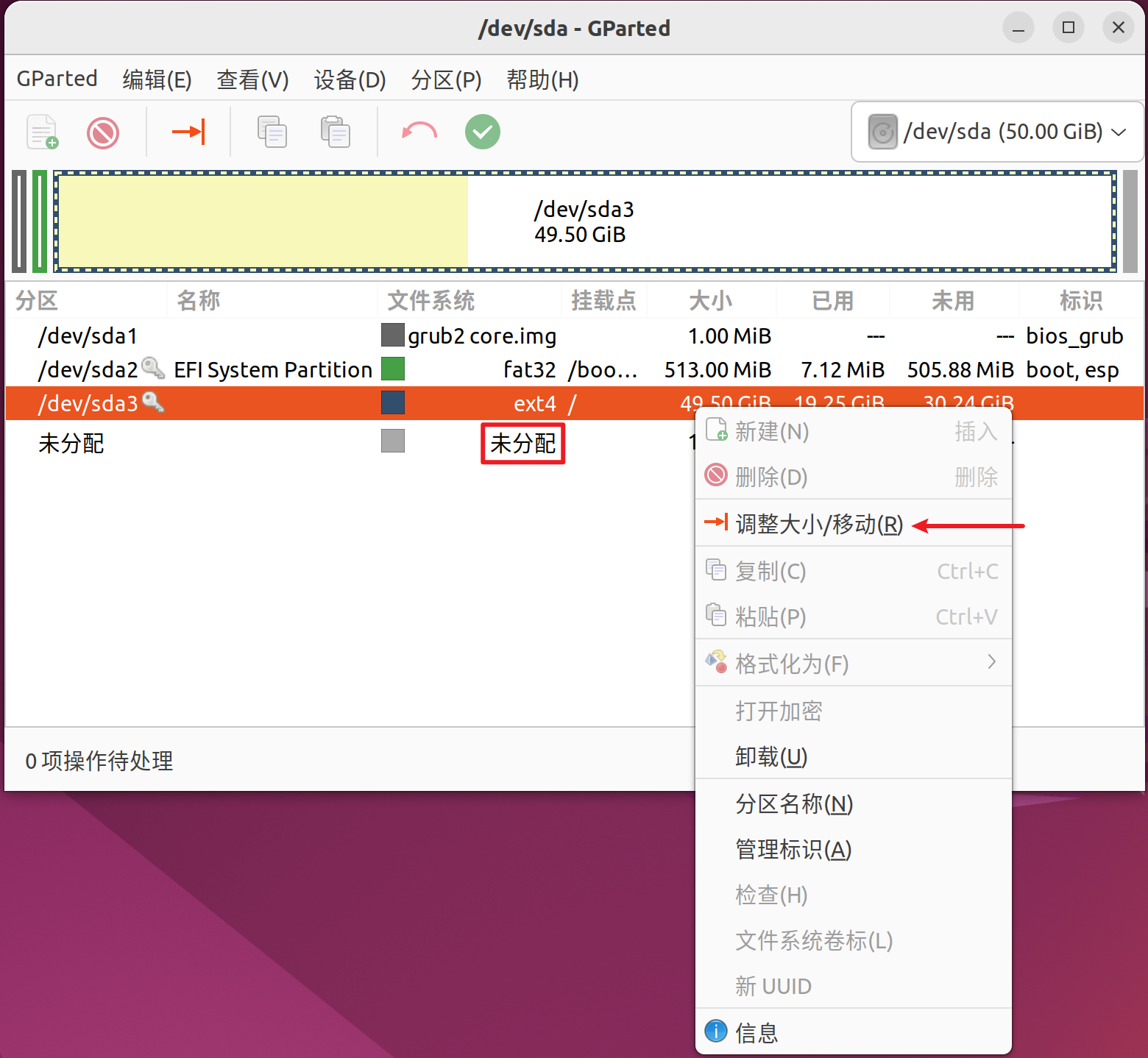Viewport: 1148px width, 1058px height.
Task: Open the 设备(D) menu
Action: click(350, 79)
